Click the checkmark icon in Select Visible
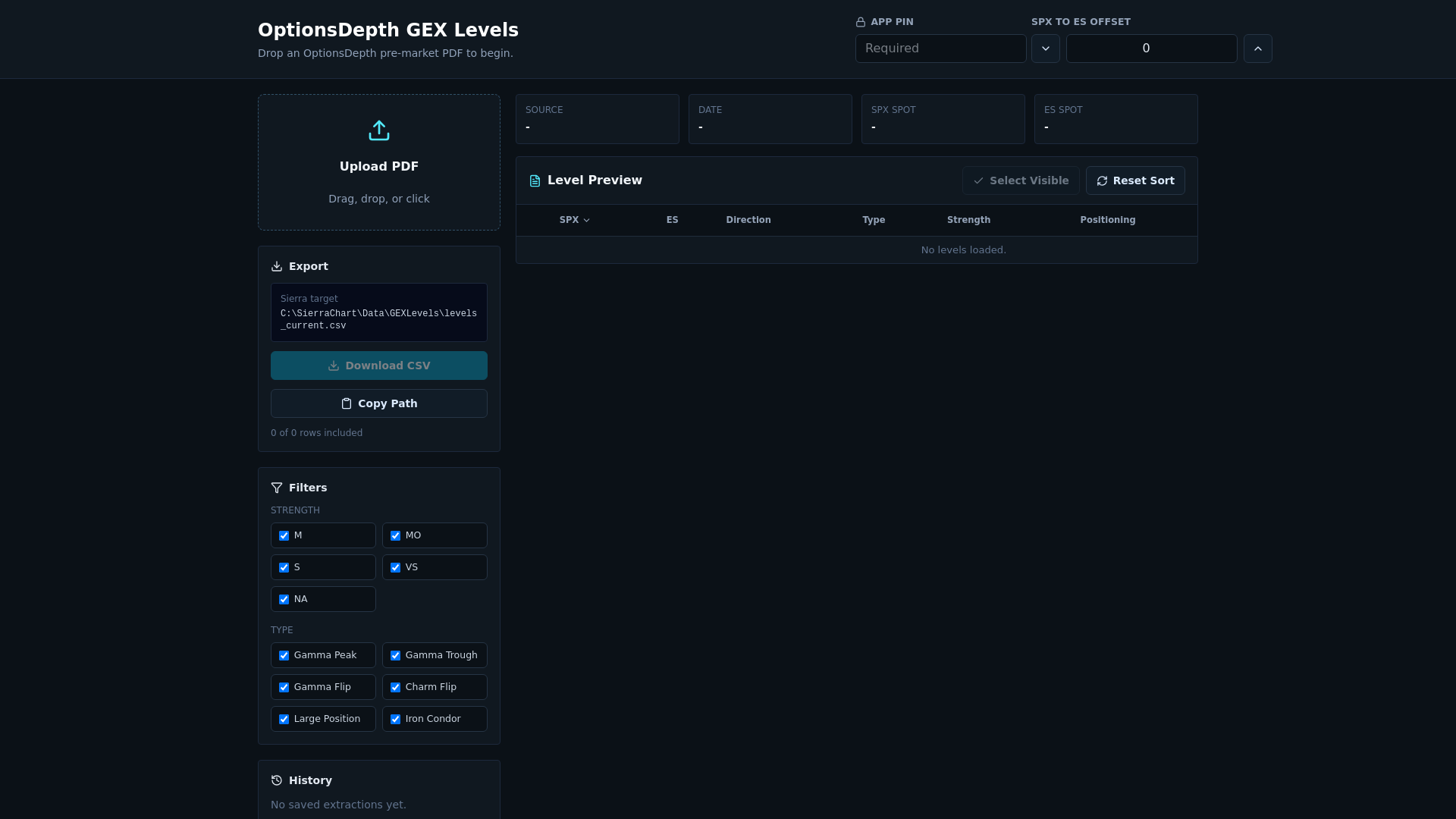The height and width of the screenshot is (819, 1456). [979, 180]
